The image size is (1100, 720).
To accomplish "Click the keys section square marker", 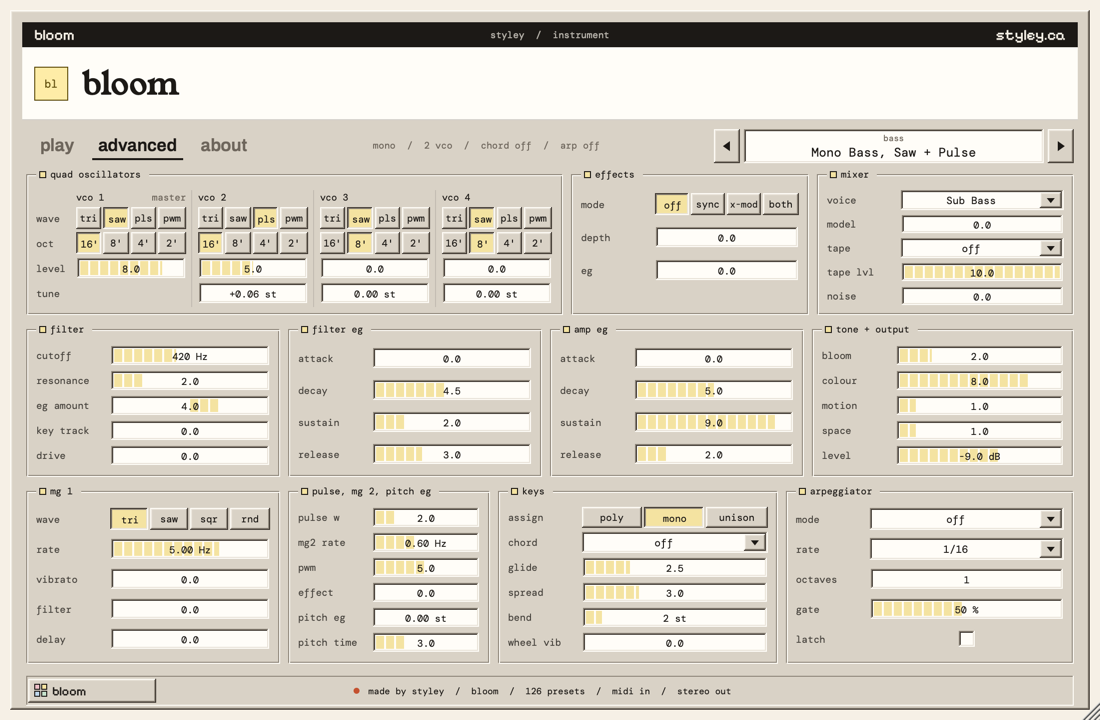I will pyautogui.click(x=514, y=491).
